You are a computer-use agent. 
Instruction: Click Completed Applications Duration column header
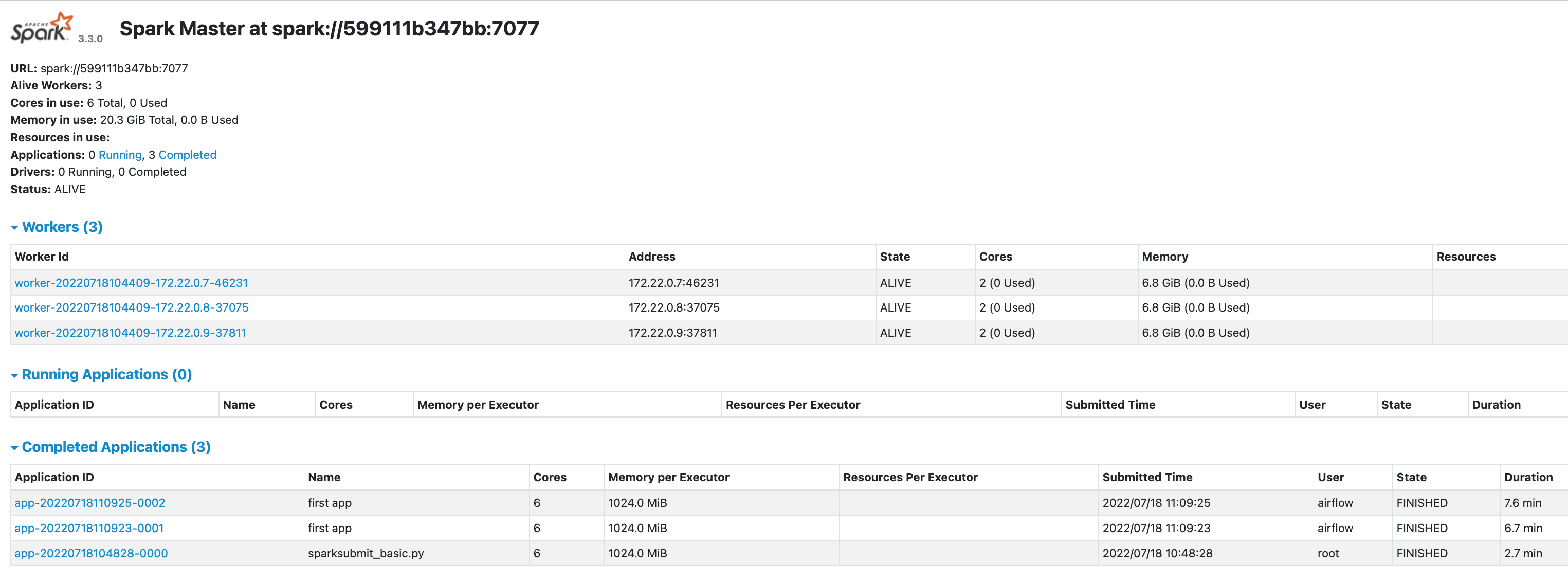click(x=1528, y=477)
